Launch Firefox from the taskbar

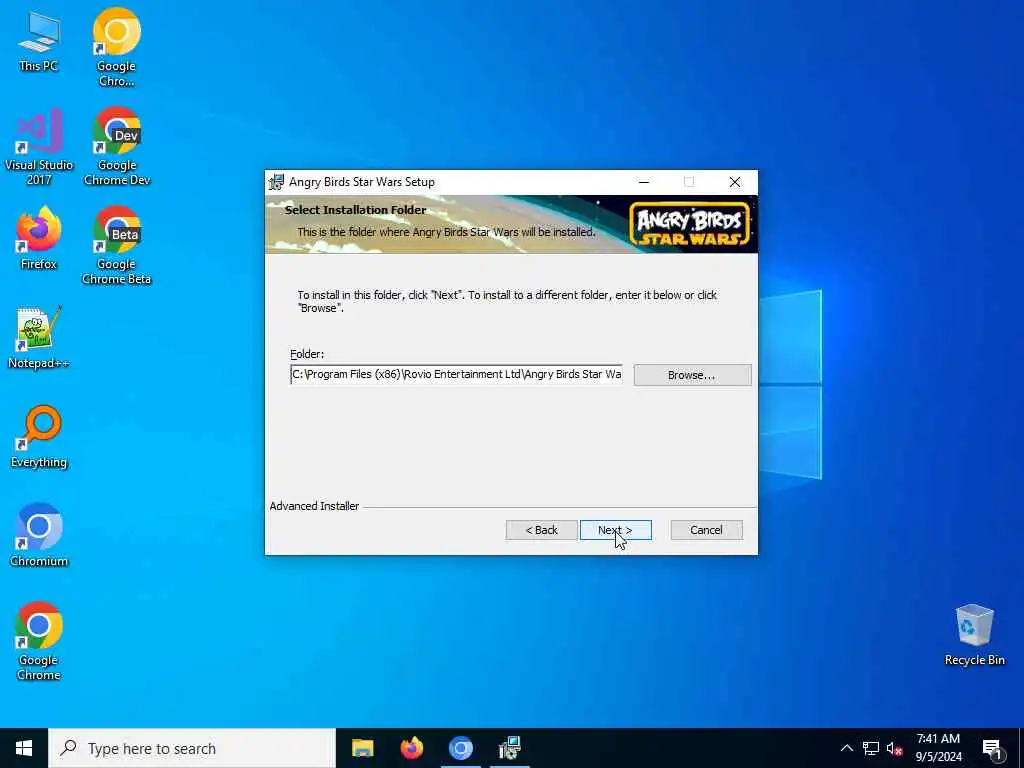(411, 748)
